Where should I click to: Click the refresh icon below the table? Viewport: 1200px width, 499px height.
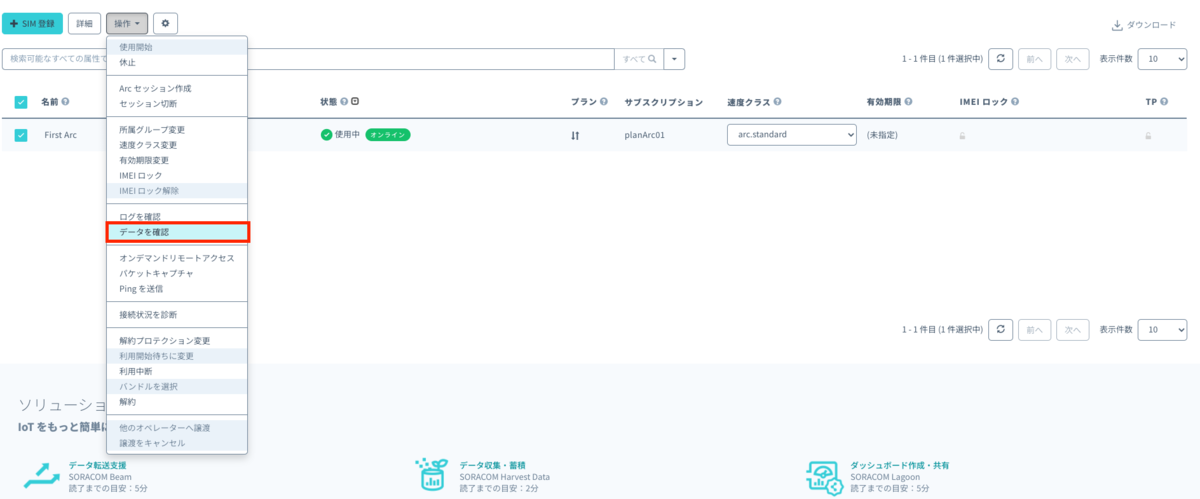[1001, 329]
